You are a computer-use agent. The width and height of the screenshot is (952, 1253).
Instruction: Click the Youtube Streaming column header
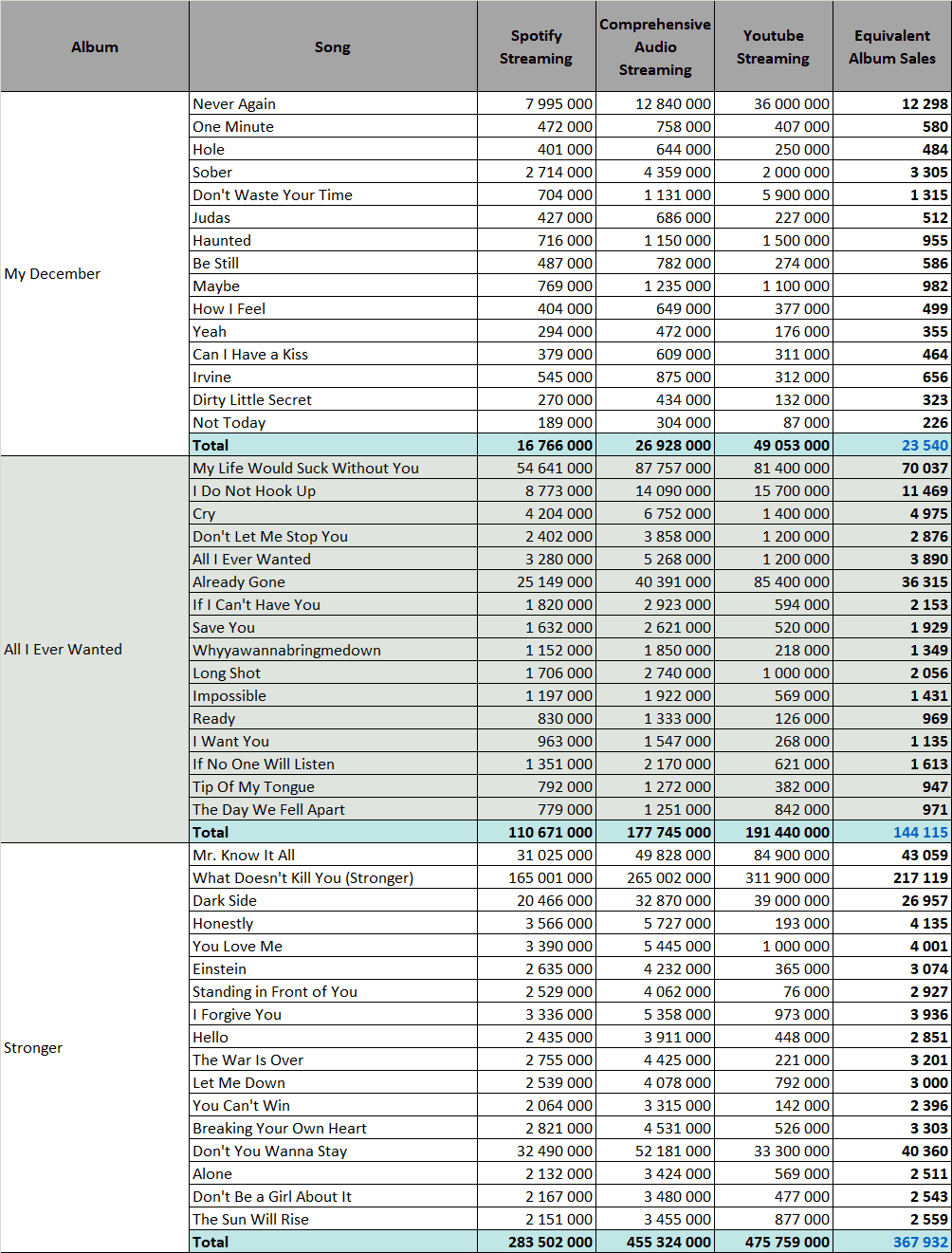[774, 46]
